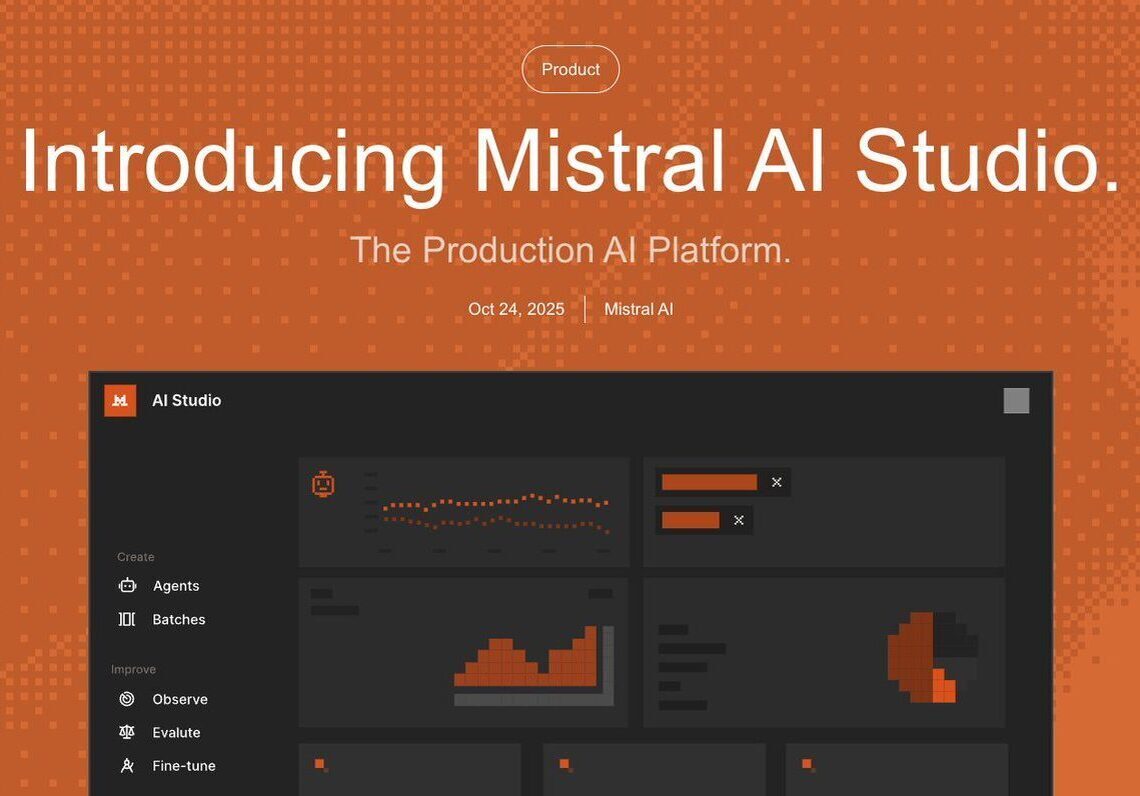Viewport: 1140px width, 796px height.
Task: Open Batches in the sidebar
Action: tap(179, 619)
